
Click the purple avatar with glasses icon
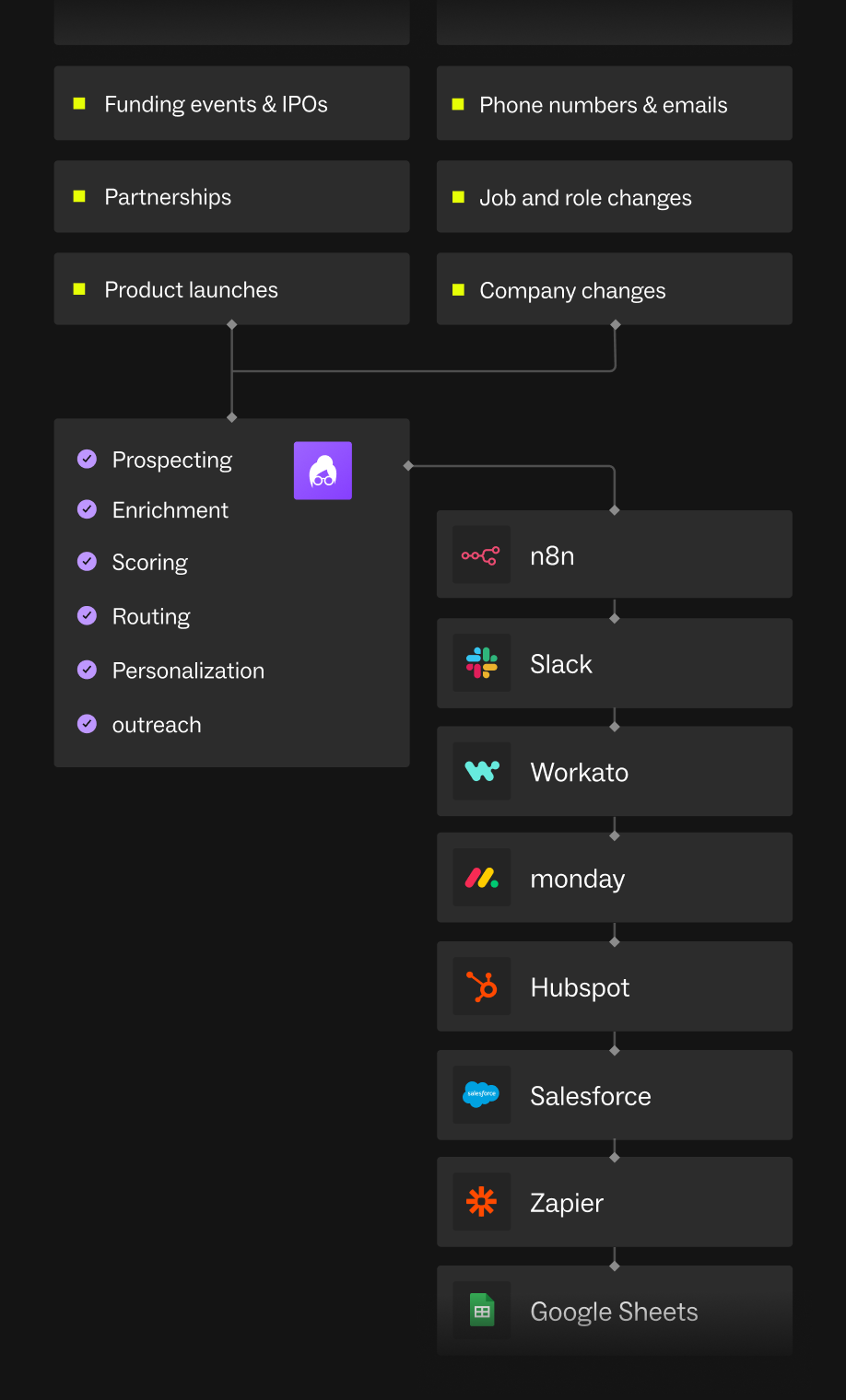[x=323, y=471]
